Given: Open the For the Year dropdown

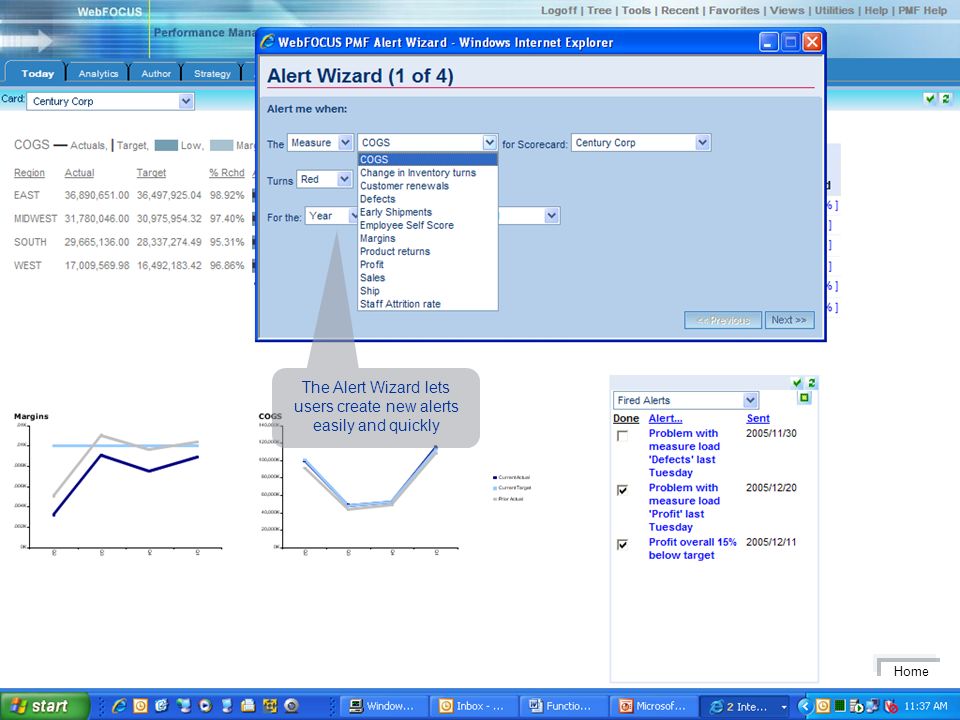Looking at the screenshot, I should click(x=332, y=216).
